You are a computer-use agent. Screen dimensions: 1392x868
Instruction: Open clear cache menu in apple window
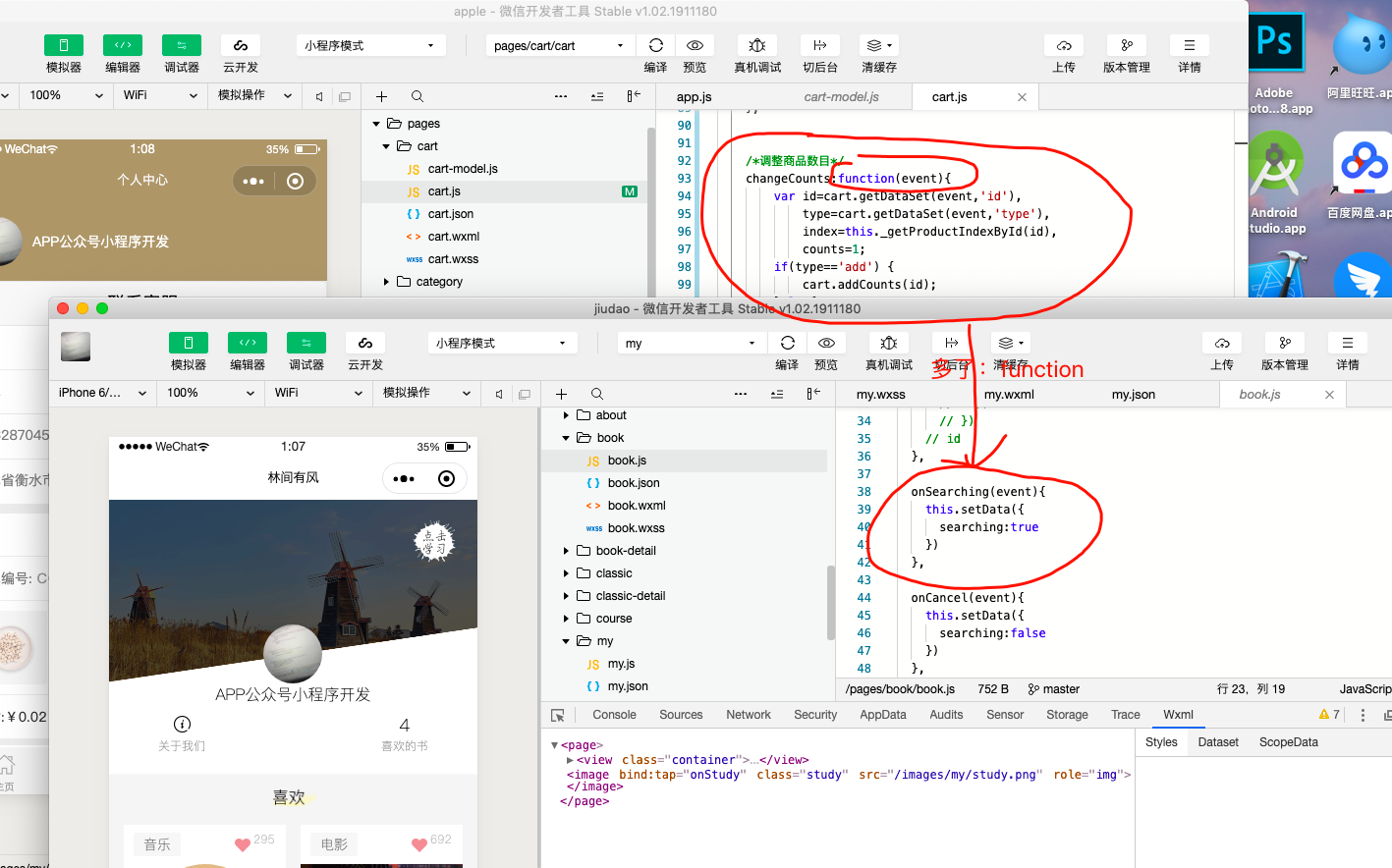click(x=878, y=45)
